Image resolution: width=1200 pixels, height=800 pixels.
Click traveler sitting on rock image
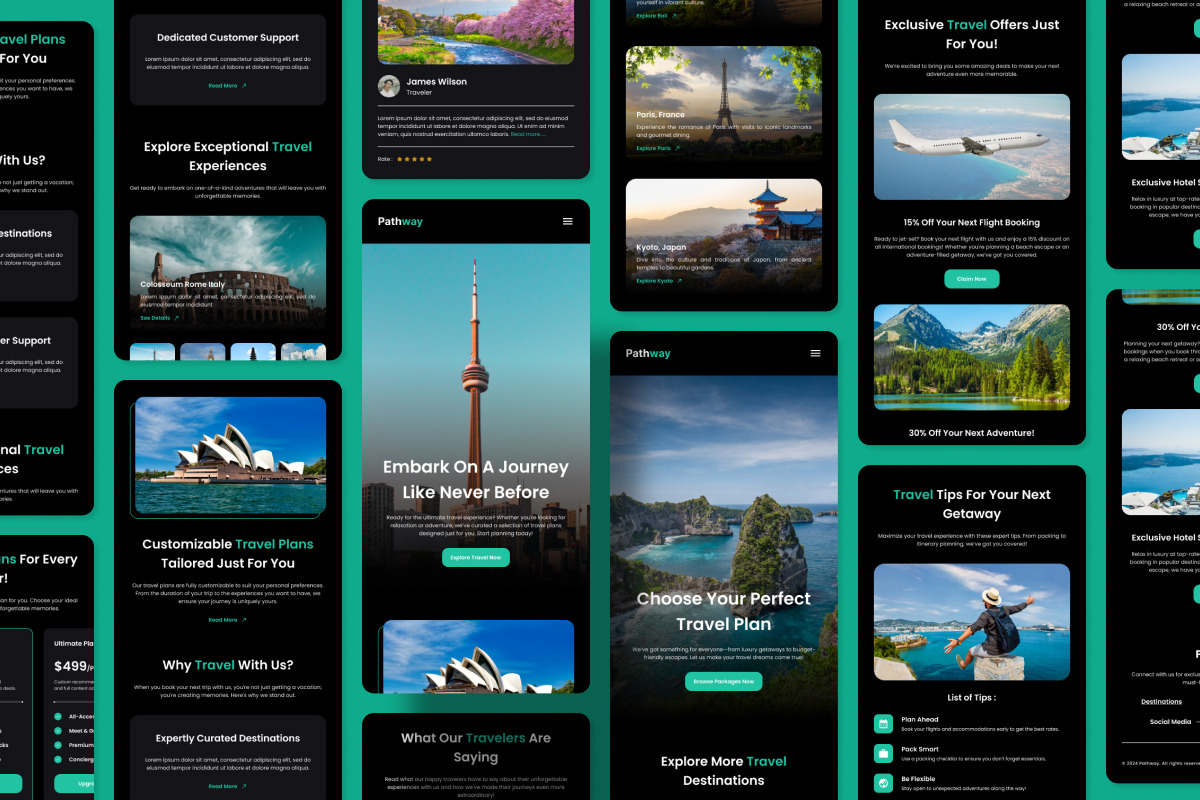pos(972,622)
